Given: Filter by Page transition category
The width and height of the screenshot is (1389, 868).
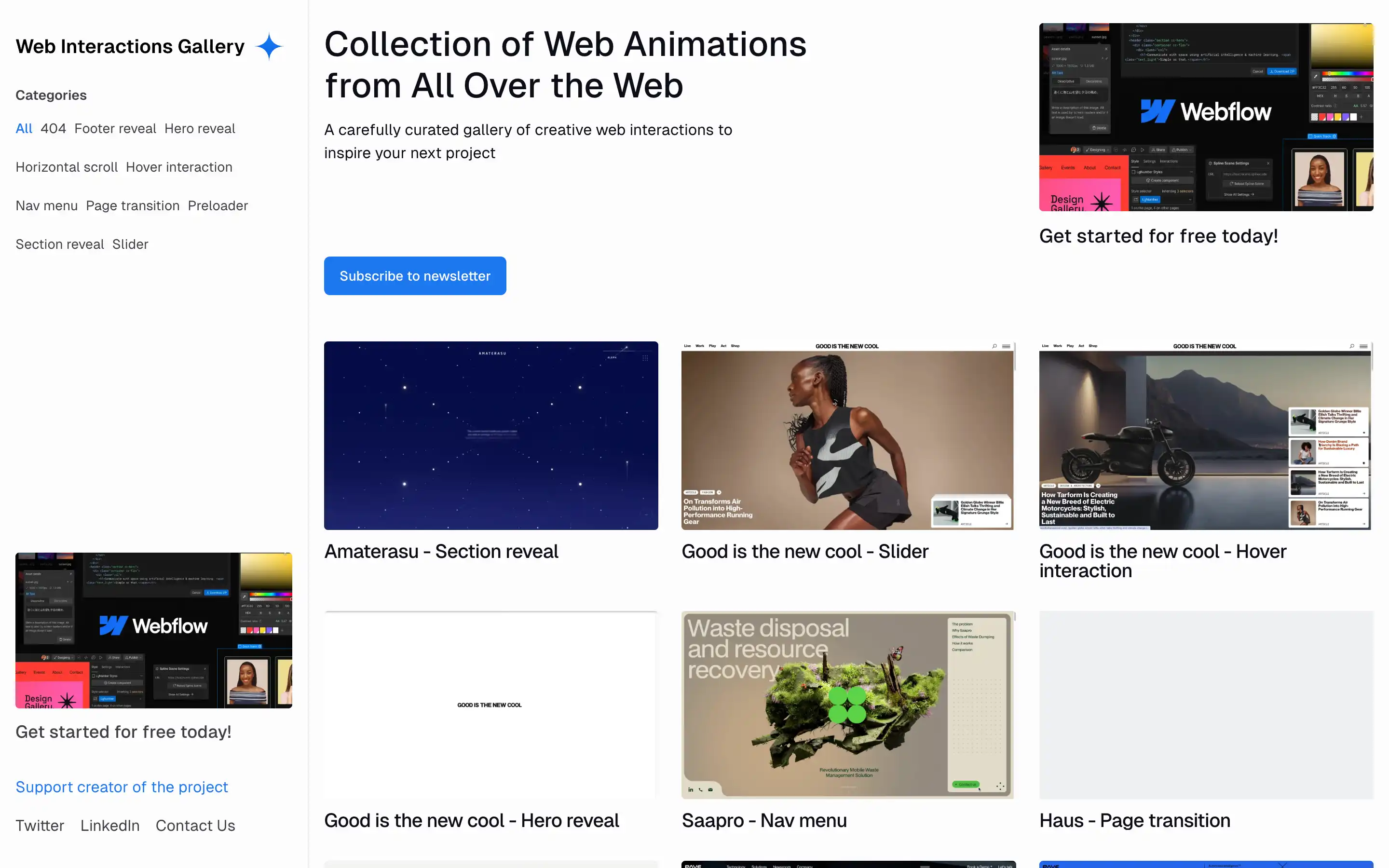Looking at the screenshot, I should click(133, 205).
